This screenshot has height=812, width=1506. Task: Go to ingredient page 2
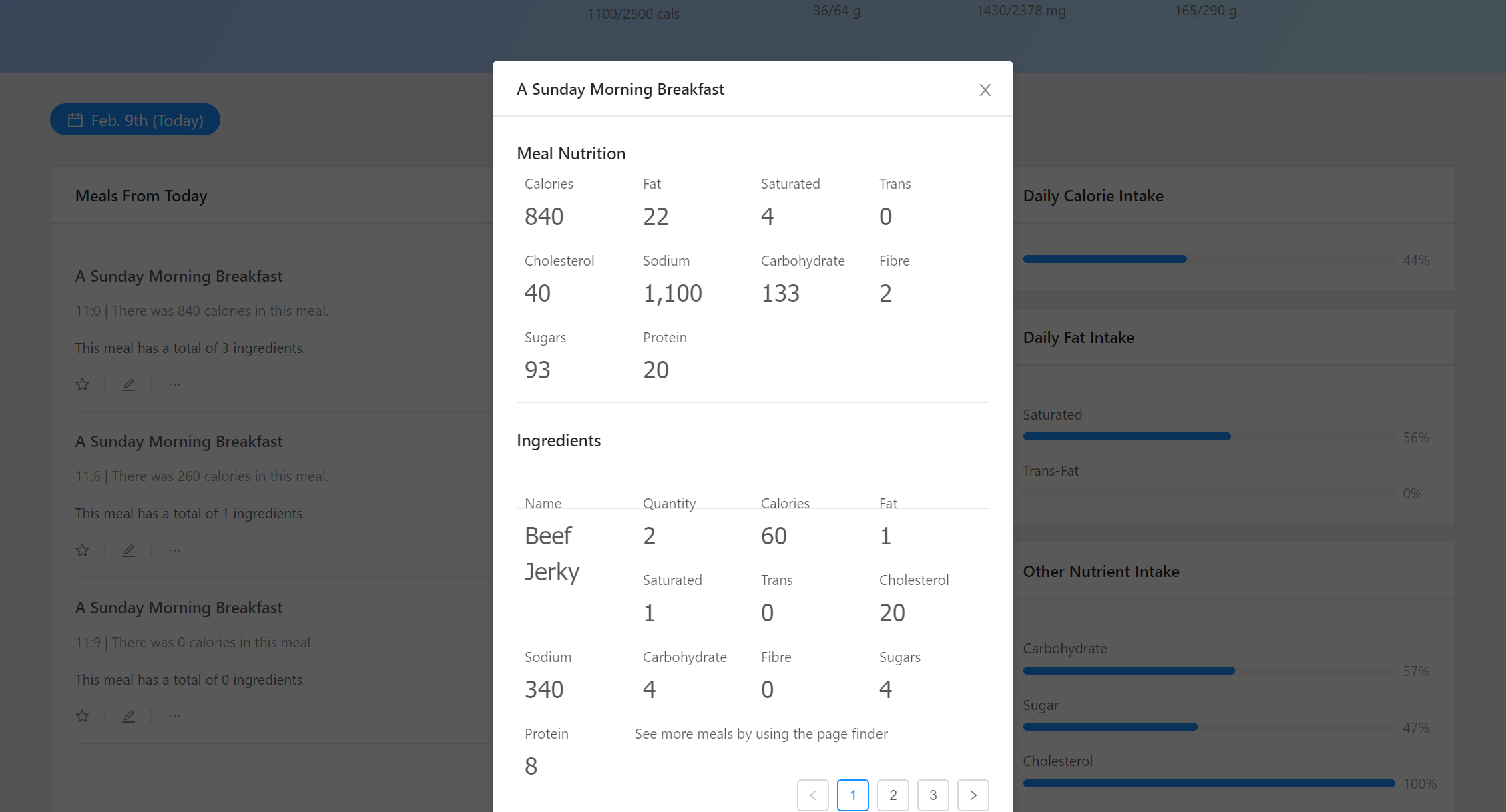coord(893,795)
